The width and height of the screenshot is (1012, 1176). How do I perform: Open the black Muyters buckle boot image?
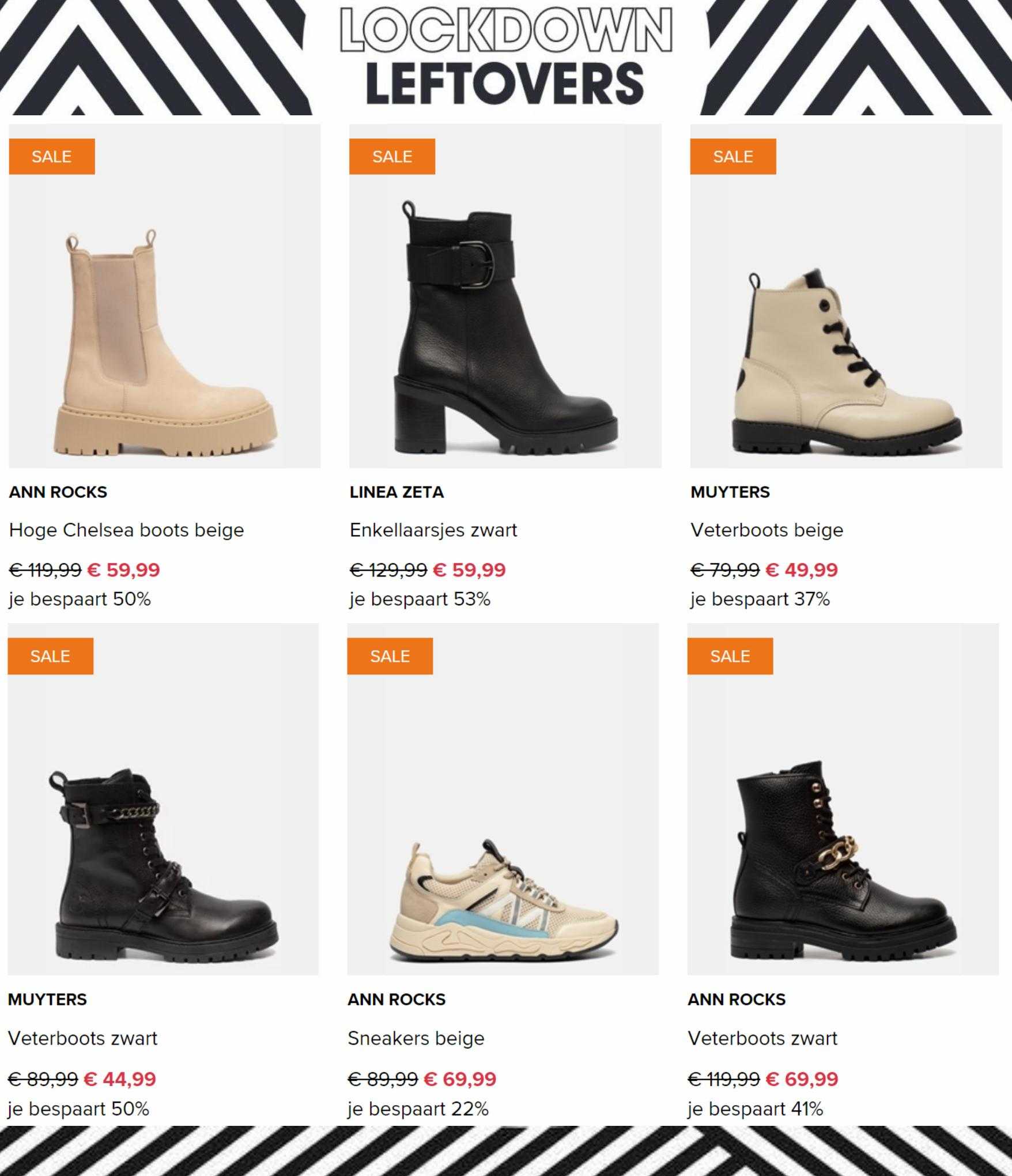[163, 799]
